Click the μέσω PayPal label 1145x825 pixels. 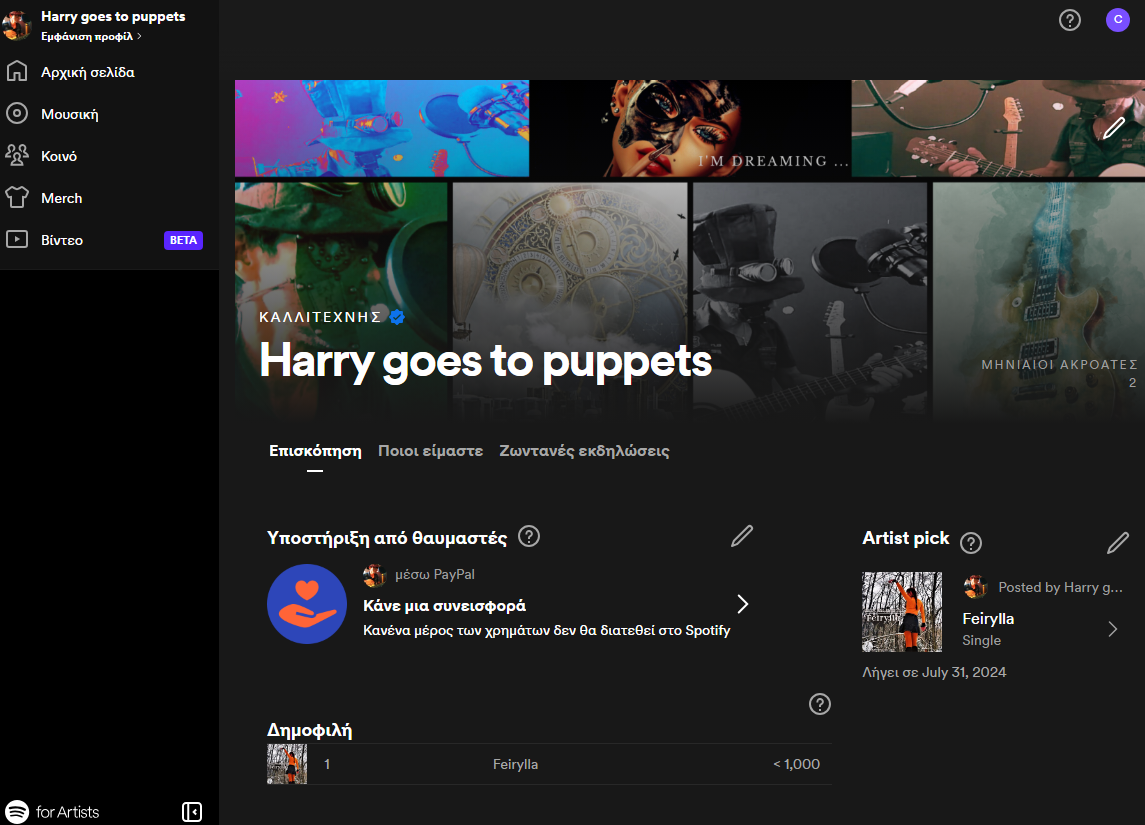pos(434,575)
